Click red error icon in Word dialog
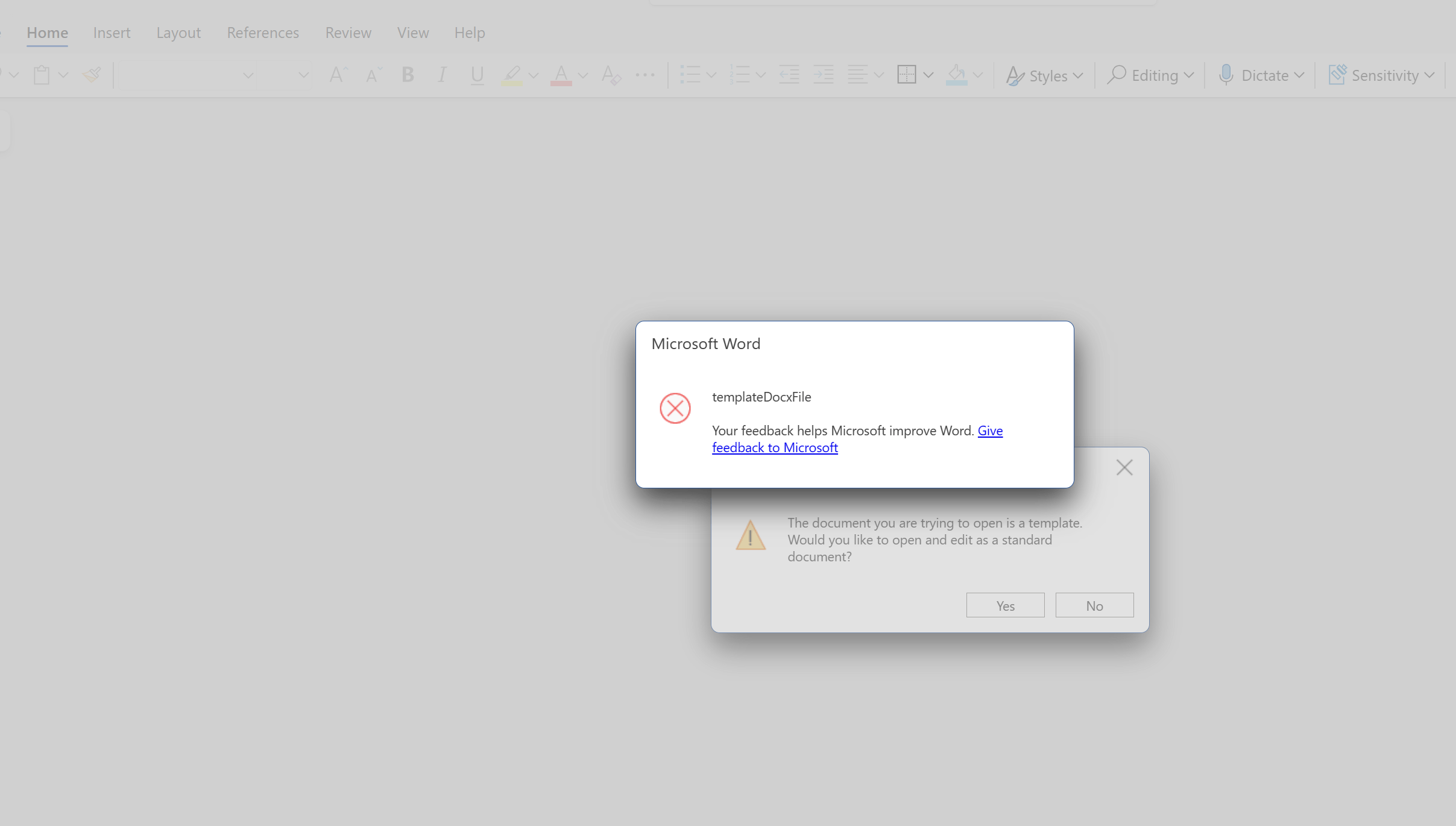The height and width of the screenshot is (826, 1456). pyautogui.click(x=675, y=408)
